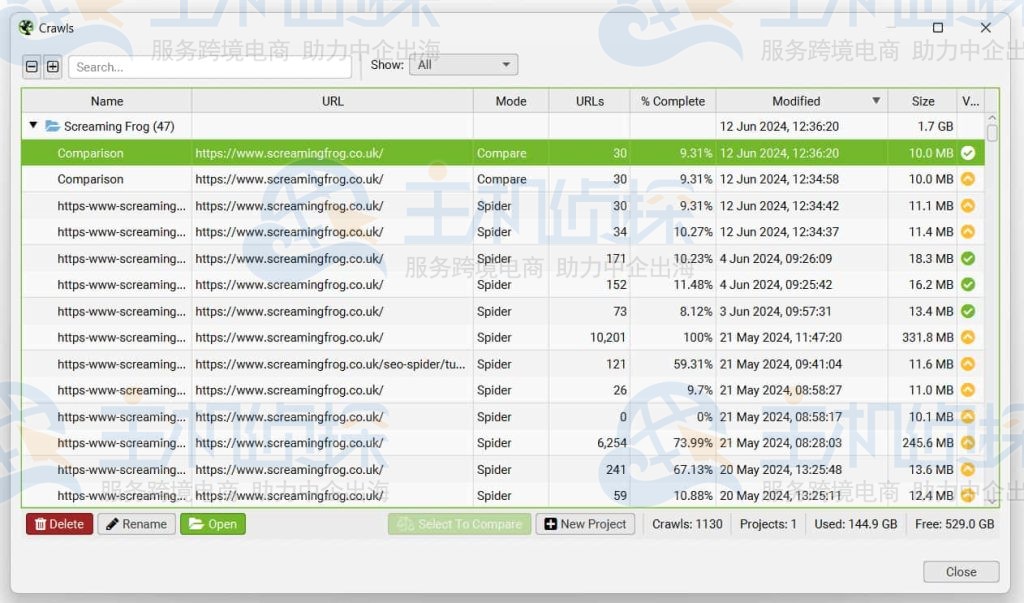Click into the Search crawls field
Image resolution: width=1024 pixels, height=603 pixels.
point(210,67)
